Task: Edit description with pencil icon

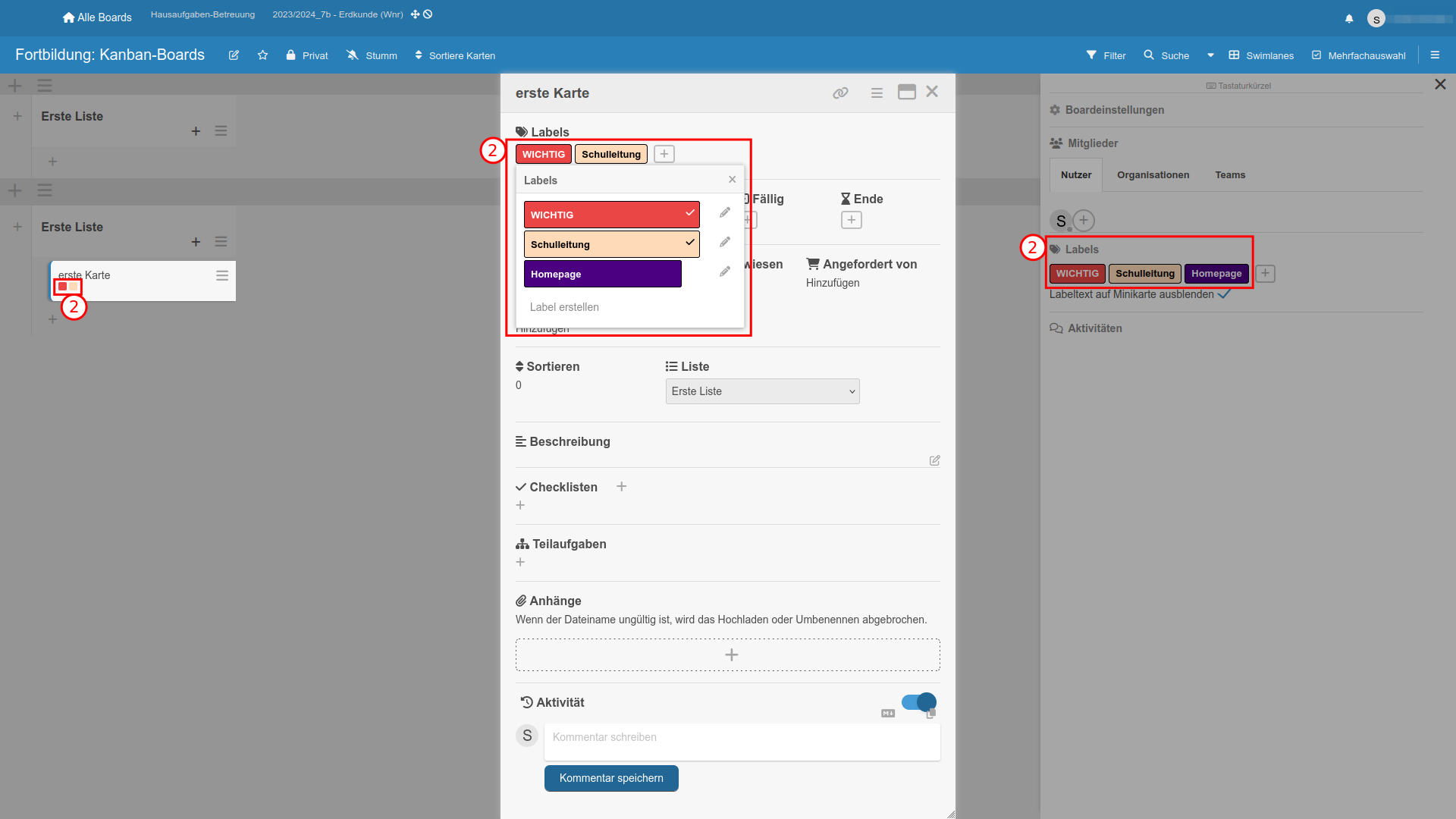Action: [x=934, y=460]
